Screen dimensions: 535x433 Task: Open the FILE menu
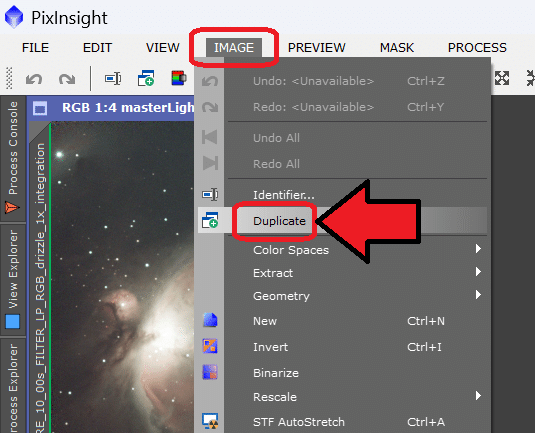[x=35, y=47]
